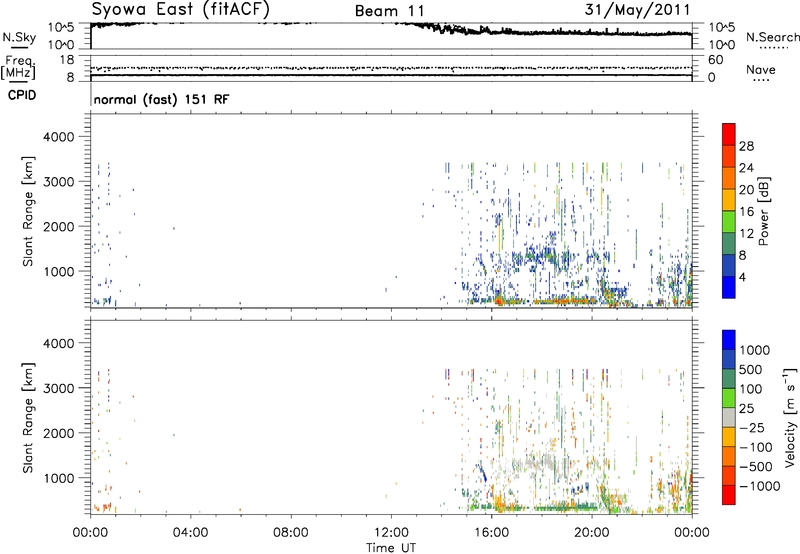This screenshot has width=800, height=554.
Task: Click the 'Velocity [m s-1]' color bar title
Action: click(x=790, y=417)
